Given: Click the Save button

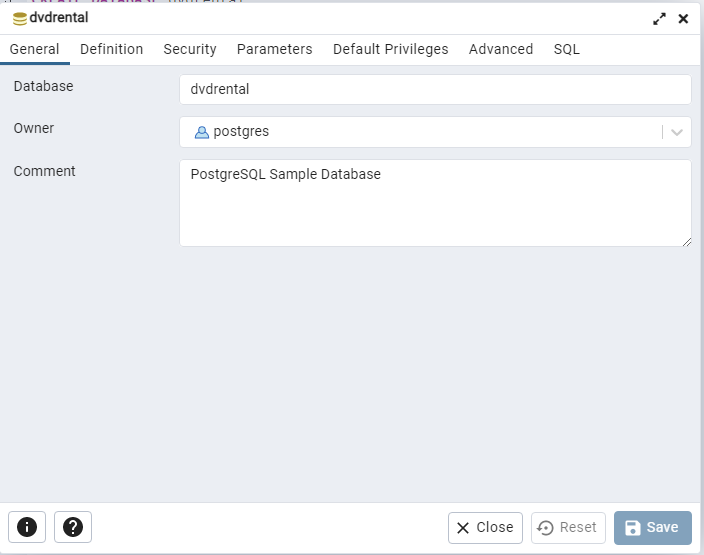Looking at the screenshot, I should (x=652, y=528).
